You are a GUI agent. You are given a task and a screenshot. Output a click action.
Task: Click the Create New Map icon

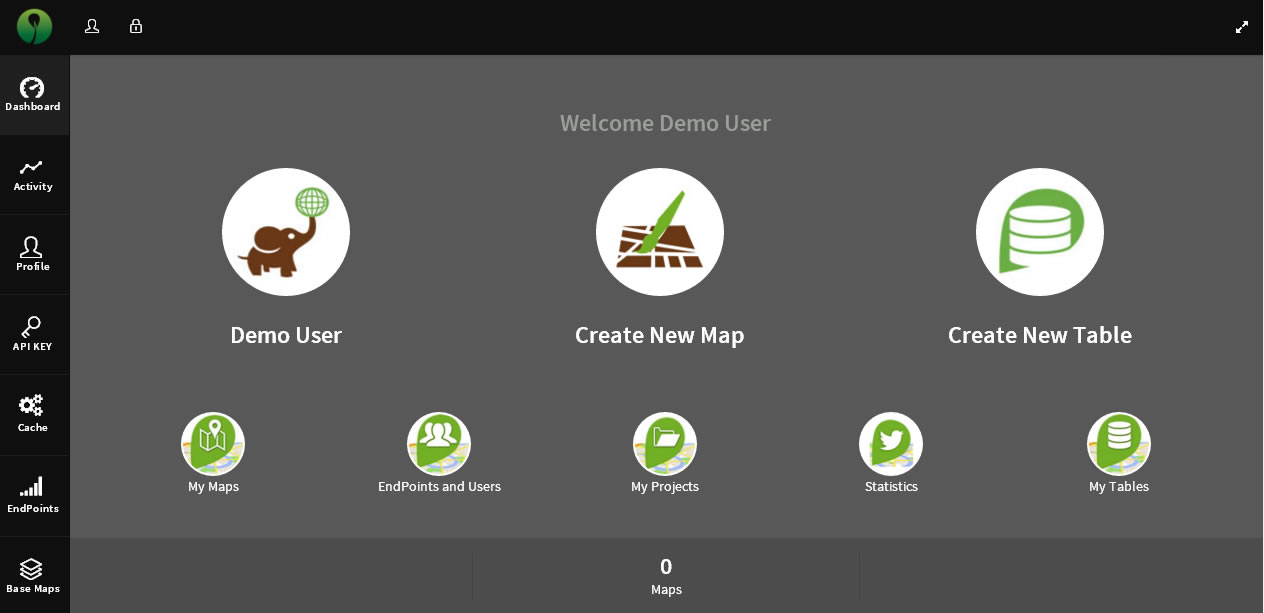point(660,232)
